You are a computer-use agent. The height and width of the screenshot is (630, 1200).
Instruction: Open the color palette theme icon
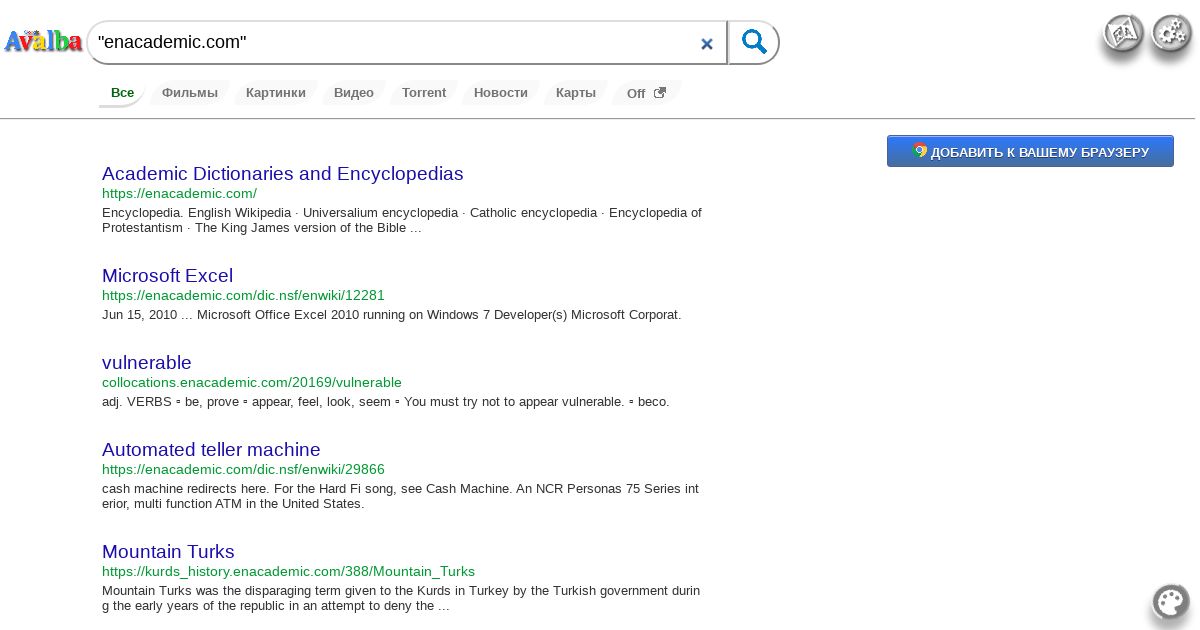point(1171,602)
